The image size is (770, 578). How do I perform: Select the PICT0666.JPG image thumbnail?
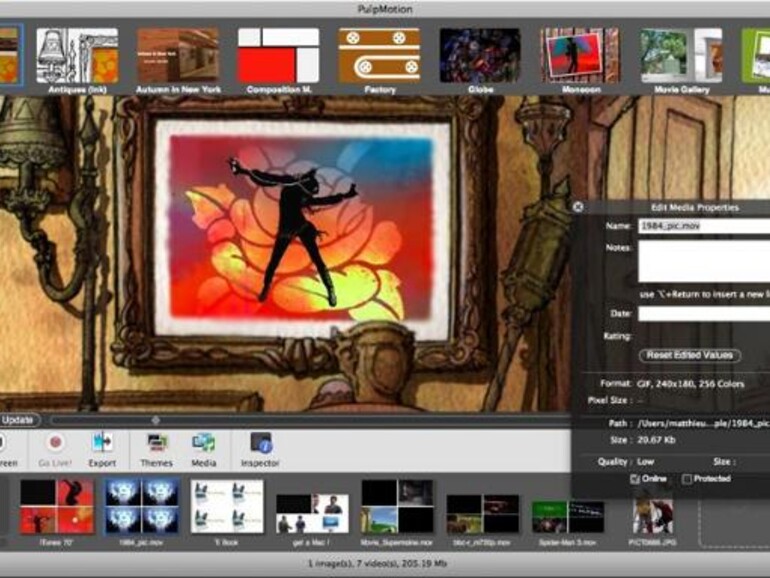click(x=653, y=517)
